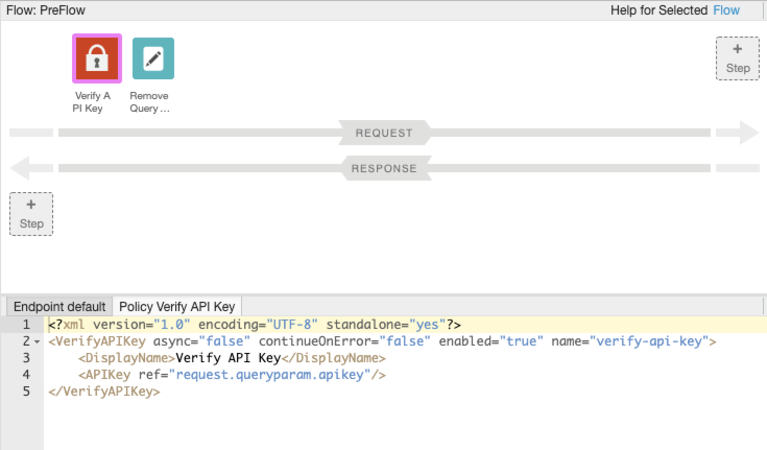The image size is (767, 450).
Task: Switch to the Policy Verify API Key tab
Action: click(176, 306)
